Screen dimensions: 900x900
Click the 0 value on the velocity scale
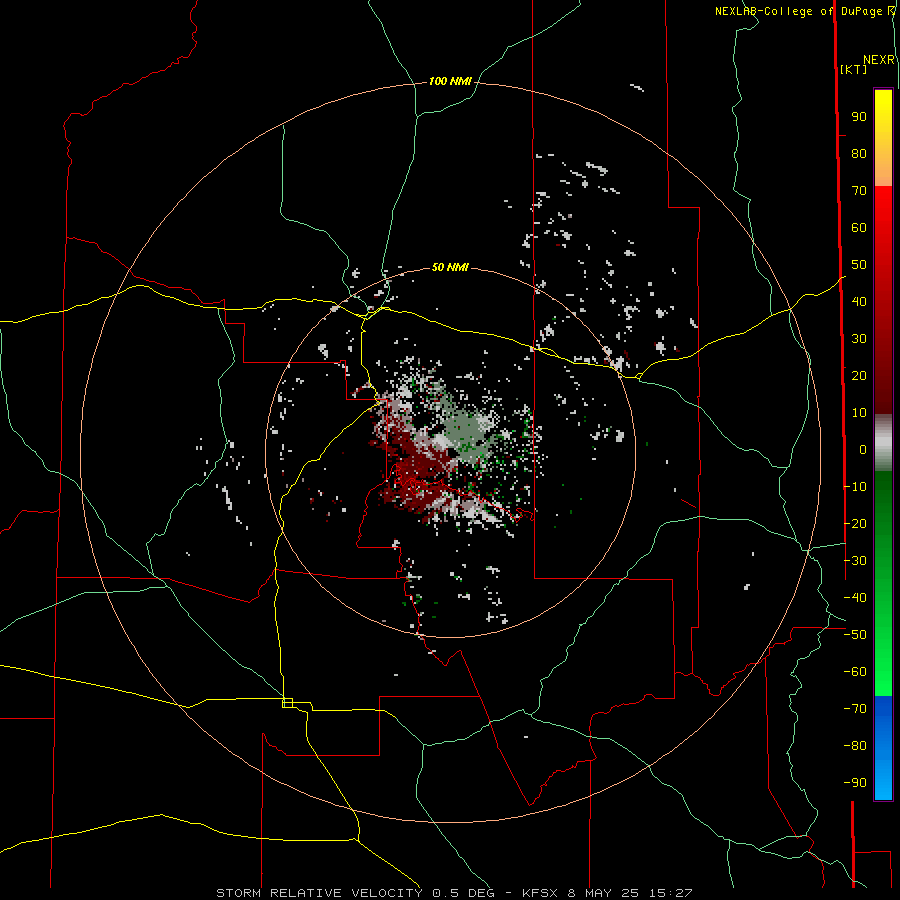point(863,450)
